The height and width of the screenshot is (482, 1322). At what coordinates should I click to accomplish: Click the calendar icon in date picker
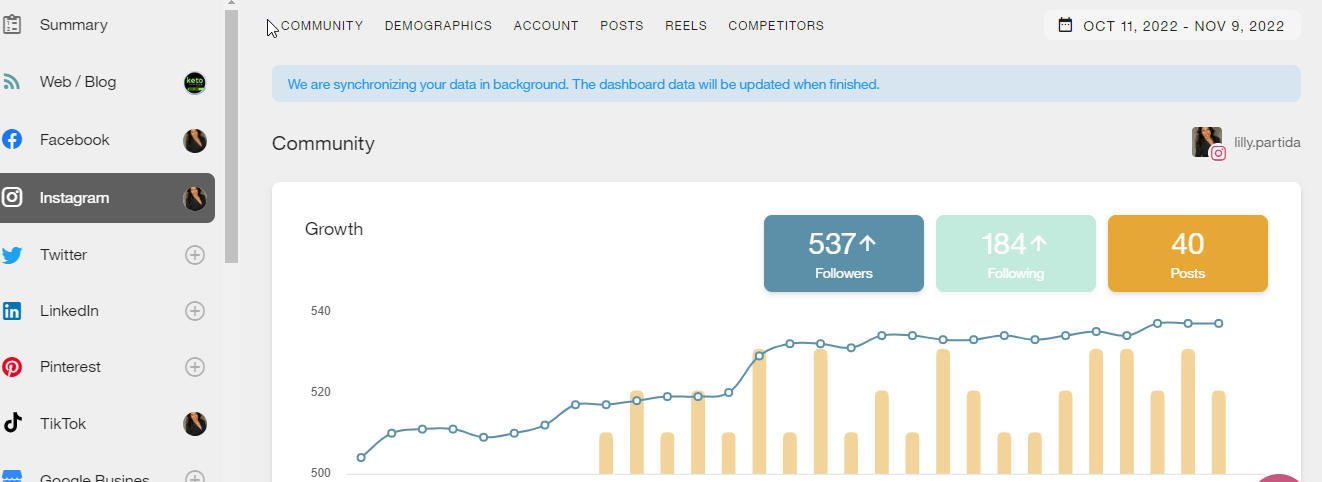(1066, 25)
